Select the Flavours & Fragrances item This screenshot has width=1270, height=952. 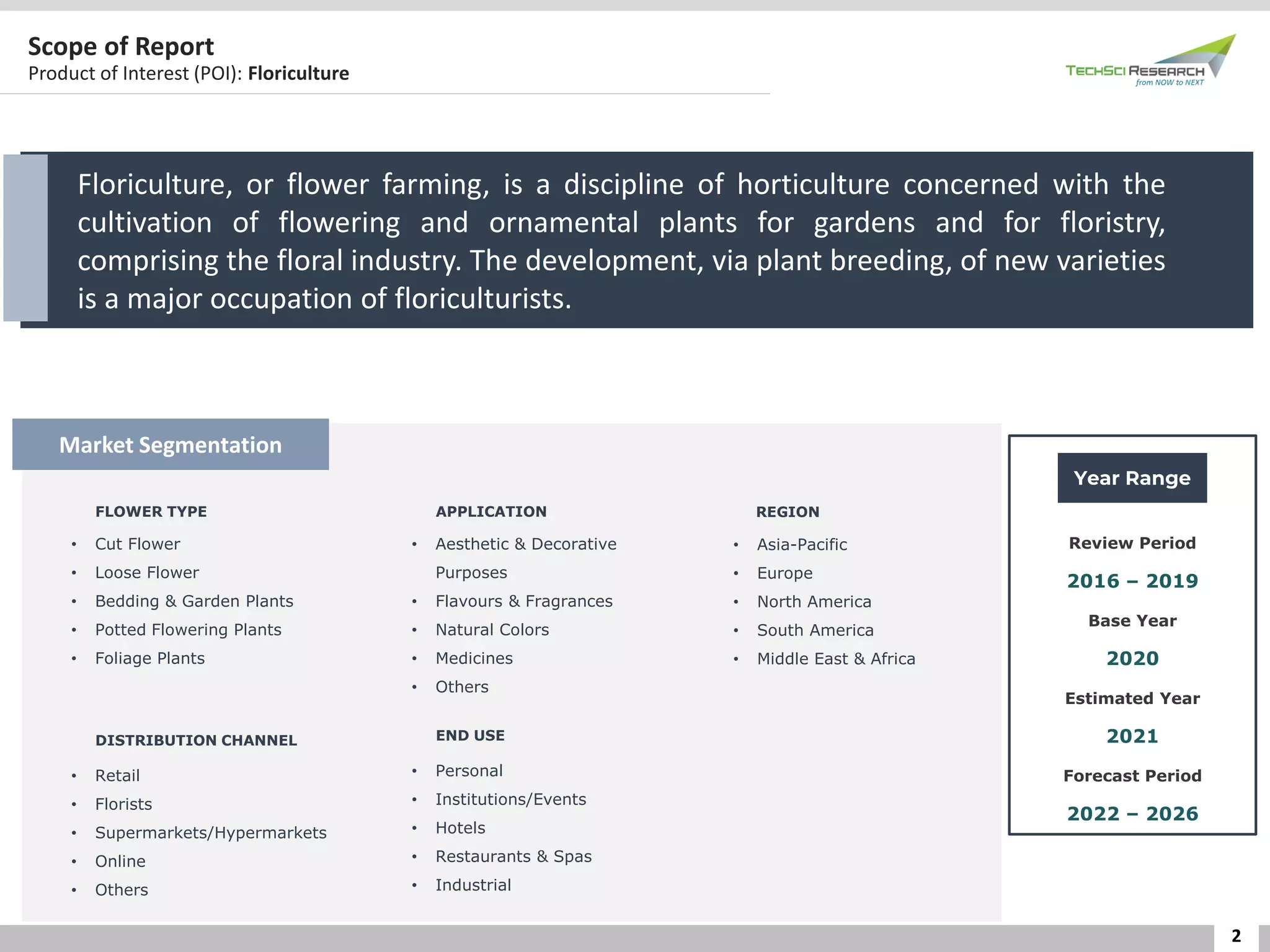pyautogui.click(x=523, y=601)
